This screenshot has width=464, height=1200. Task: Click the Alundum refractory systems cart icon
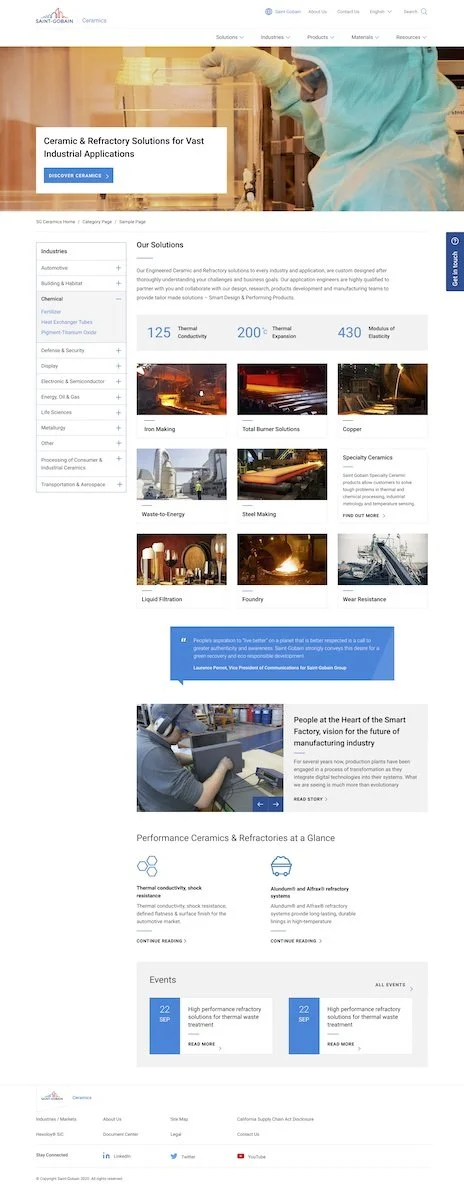[x=281, y=865]
